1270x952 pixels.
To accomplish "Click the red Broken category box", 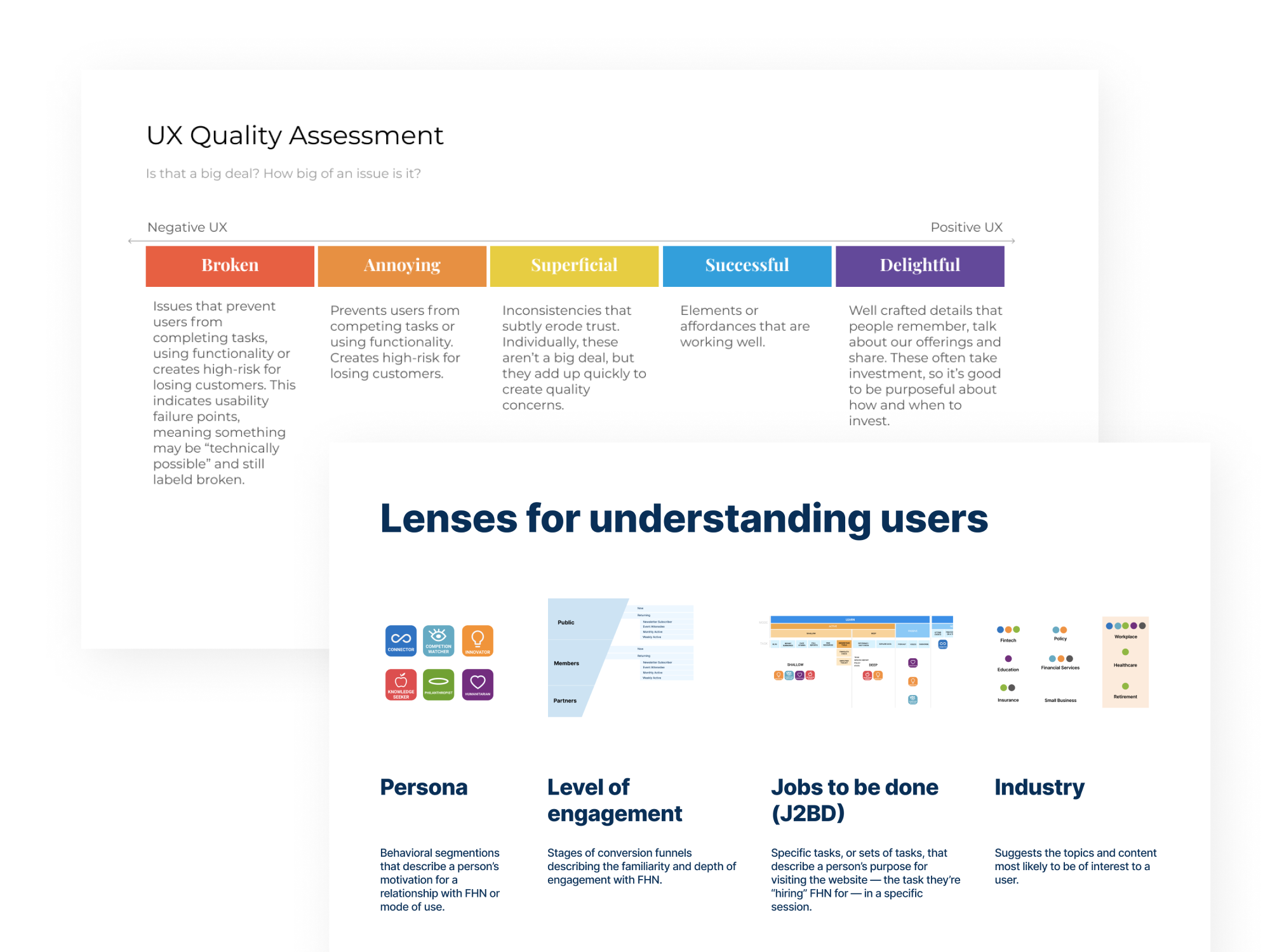I will [x=230, y=266].
